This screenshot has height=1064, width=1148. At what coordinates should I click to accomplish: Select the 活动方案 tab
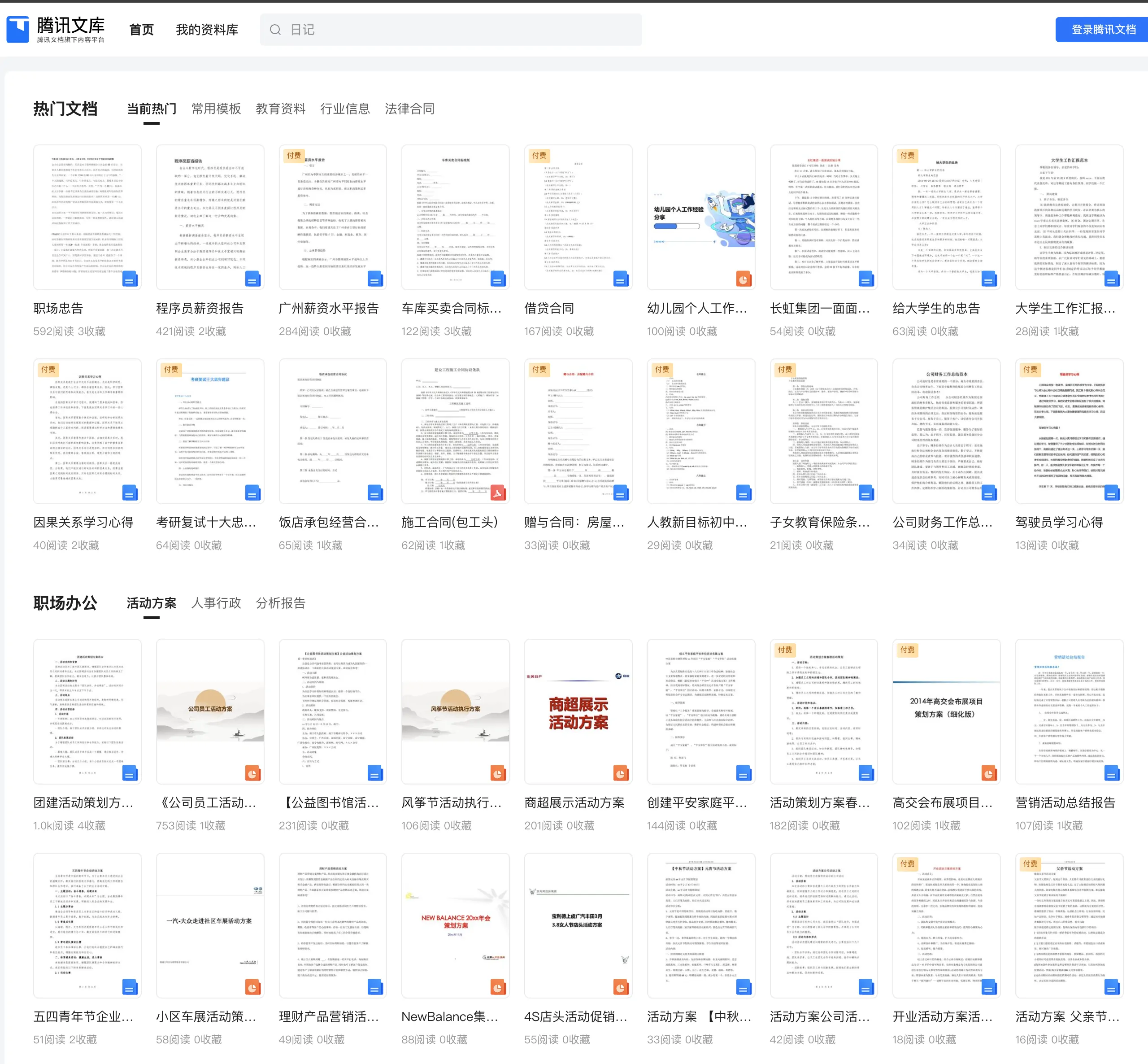click(x=151, y=603)
